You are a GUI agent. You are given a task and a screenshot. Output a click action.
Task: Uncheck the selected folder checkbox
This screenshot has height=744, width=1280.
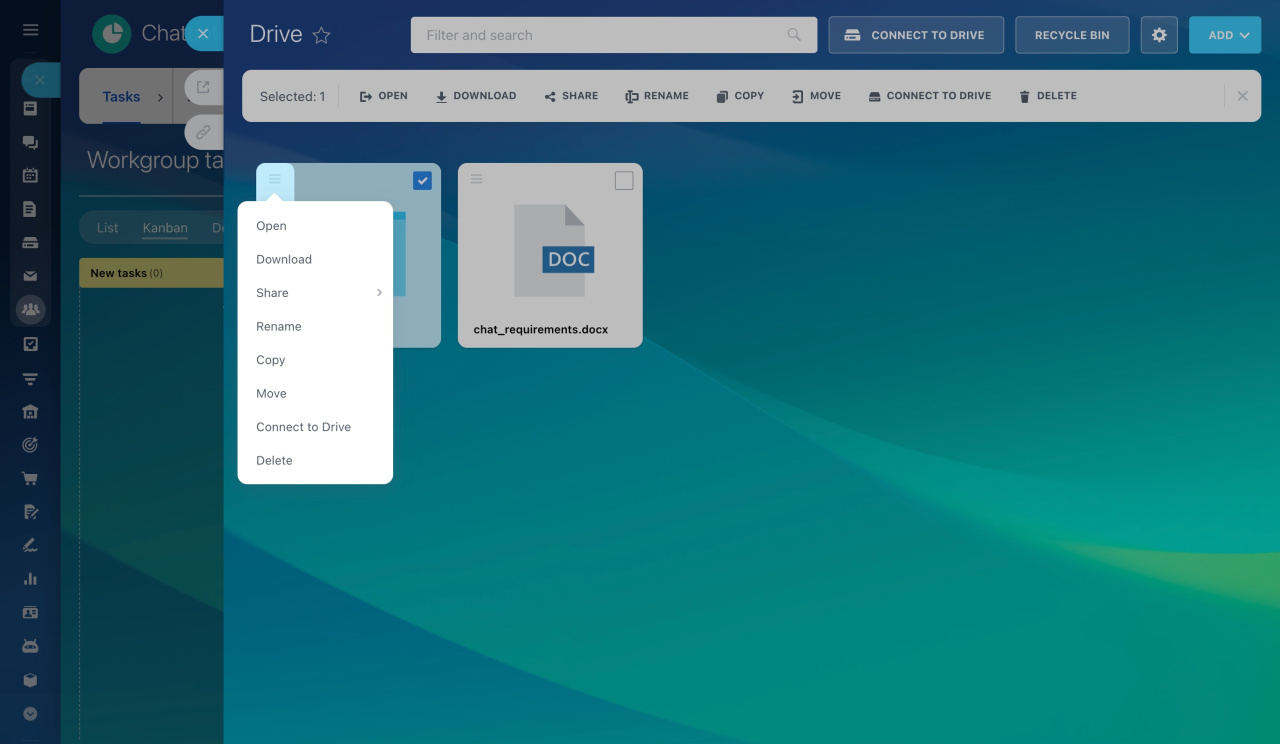point(422,181)
